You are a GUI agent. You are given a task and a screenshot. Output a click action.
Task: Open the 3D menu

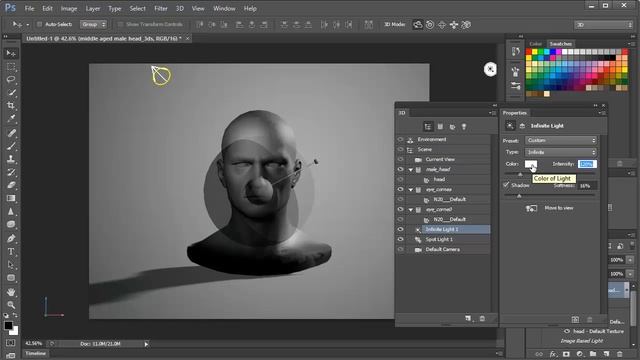point(180,8)
